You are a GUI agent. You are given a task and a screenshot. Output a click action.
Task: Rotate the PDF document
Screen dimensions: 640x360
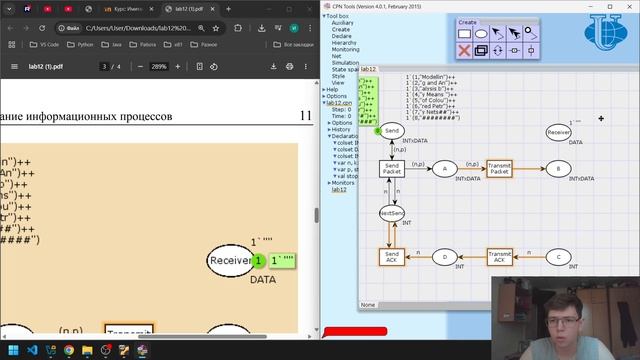click(214, 67)
